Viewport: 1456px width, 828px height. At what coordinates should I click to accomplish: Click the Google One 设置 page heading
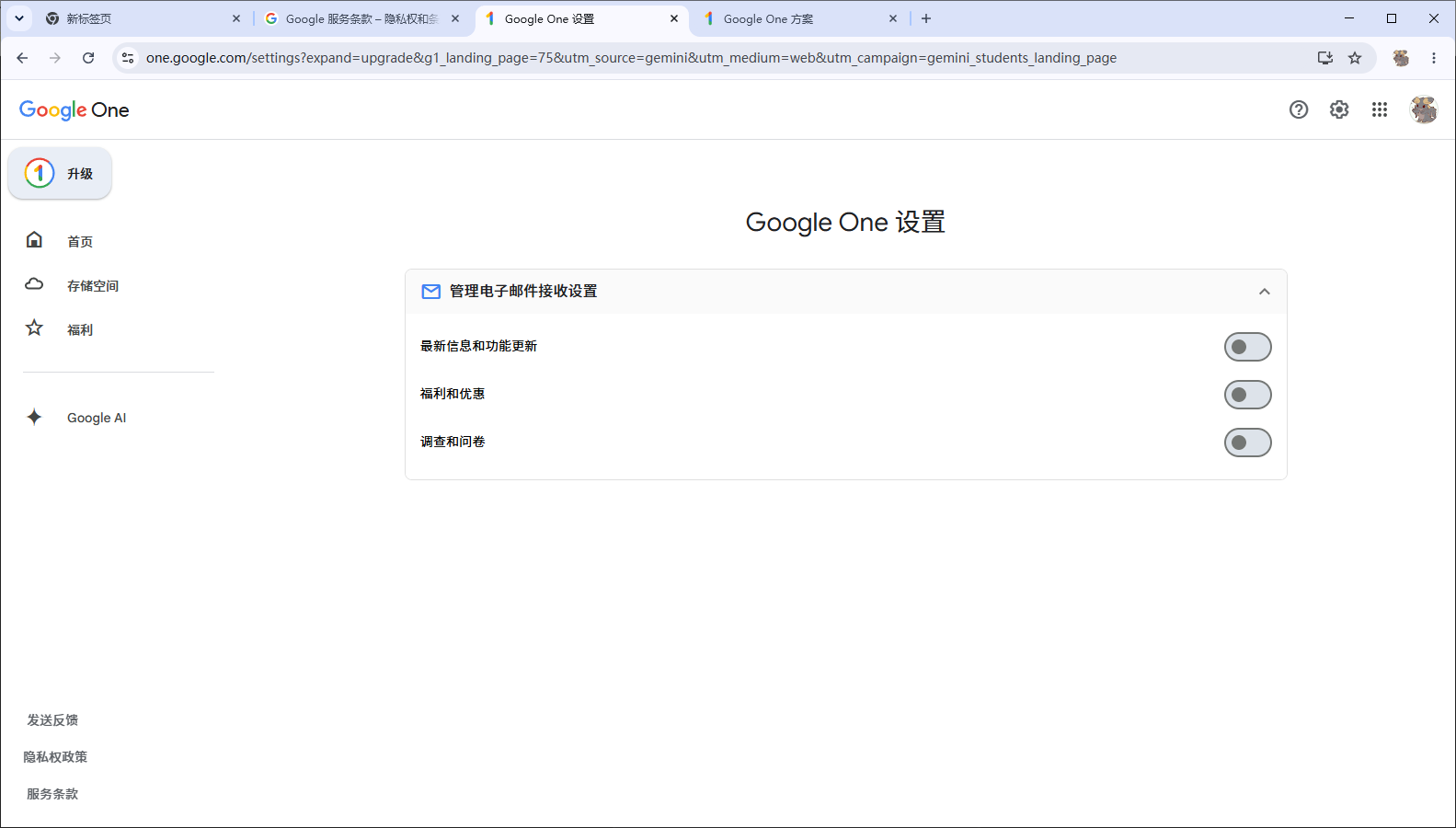click(x=845, y=223)
